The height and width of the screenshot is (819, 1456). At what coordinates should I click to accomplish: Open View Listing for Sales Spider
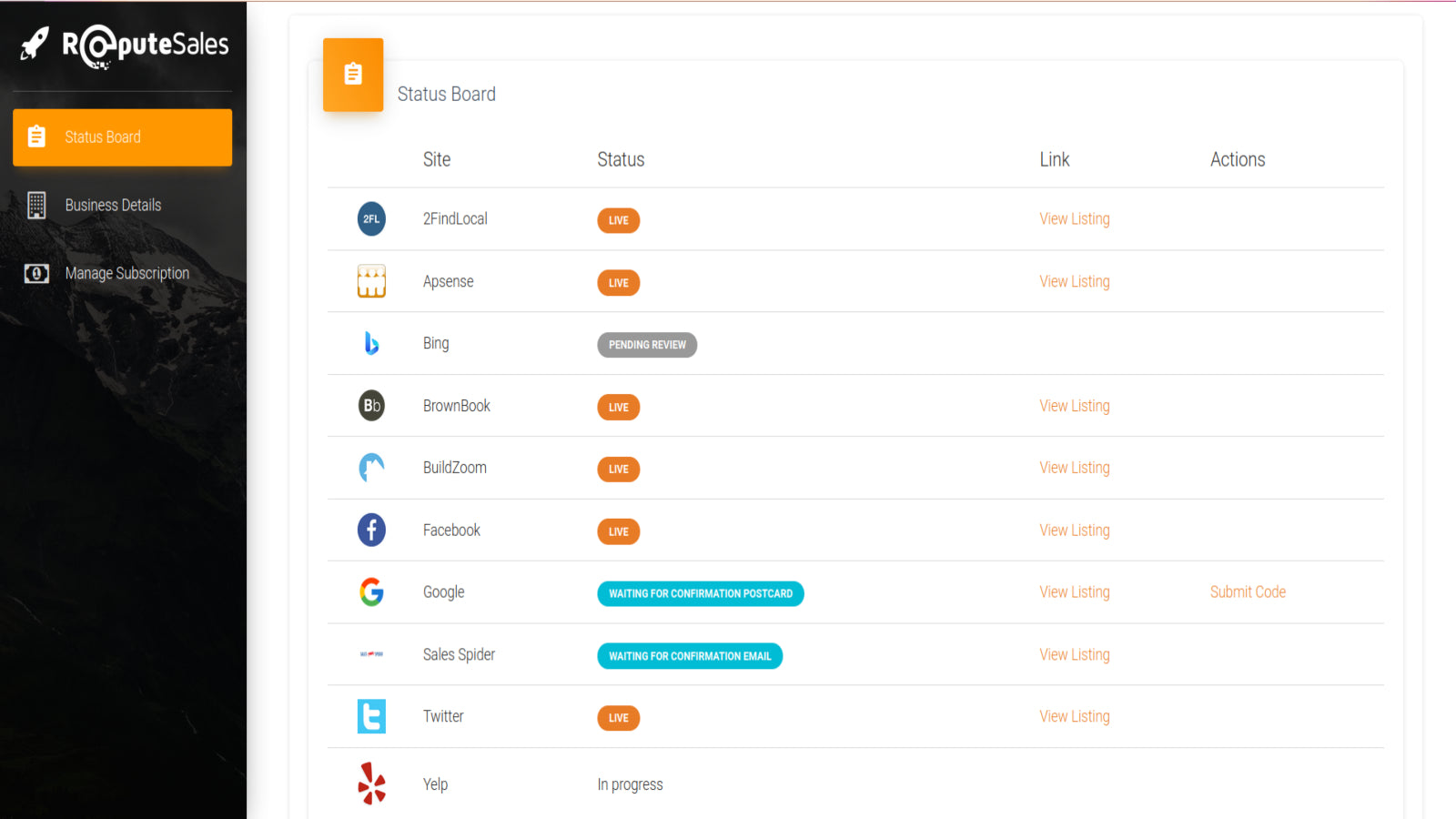(x=1075, y=655)
